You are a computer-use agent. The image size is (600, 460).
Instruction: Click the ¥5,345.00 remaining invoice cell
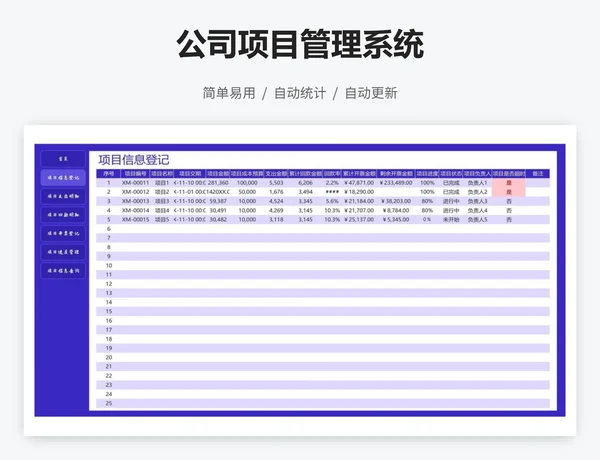point(396,220)
